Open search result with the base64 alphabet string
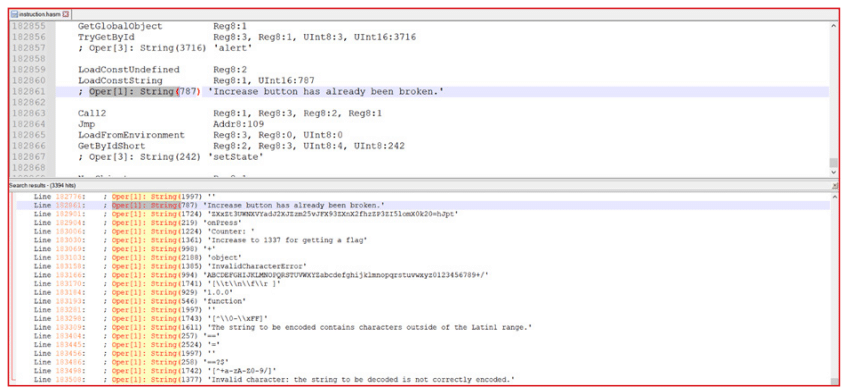 [261, 275]
